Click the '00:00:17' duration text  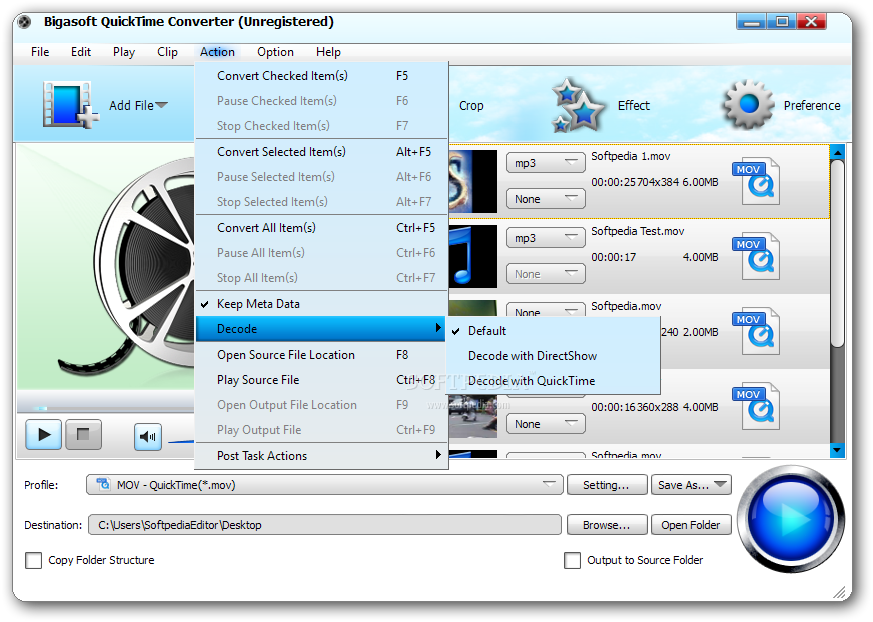pyautogui.click(x=614, y=257)
